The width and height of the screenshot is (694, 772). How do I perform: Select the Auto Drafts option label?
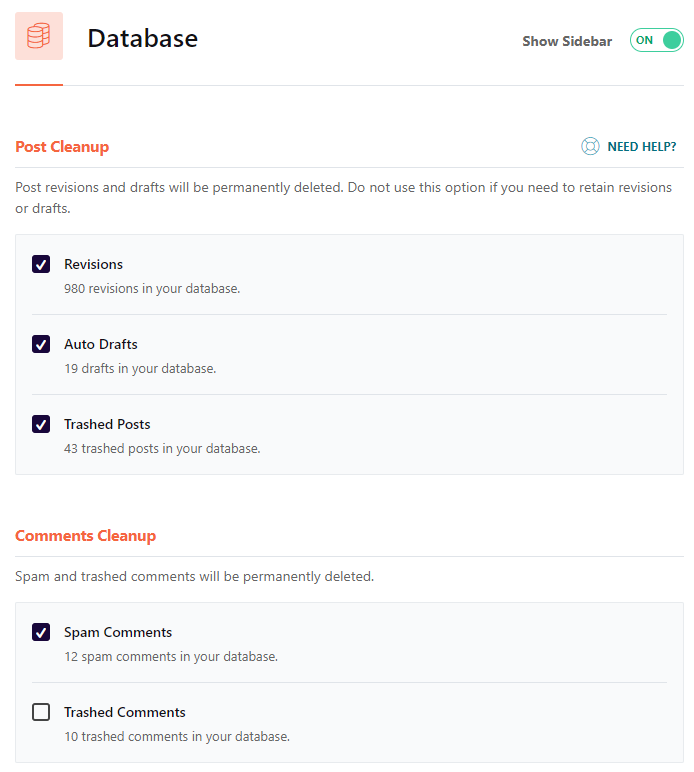pyautogui.click(x=101, y=344)
